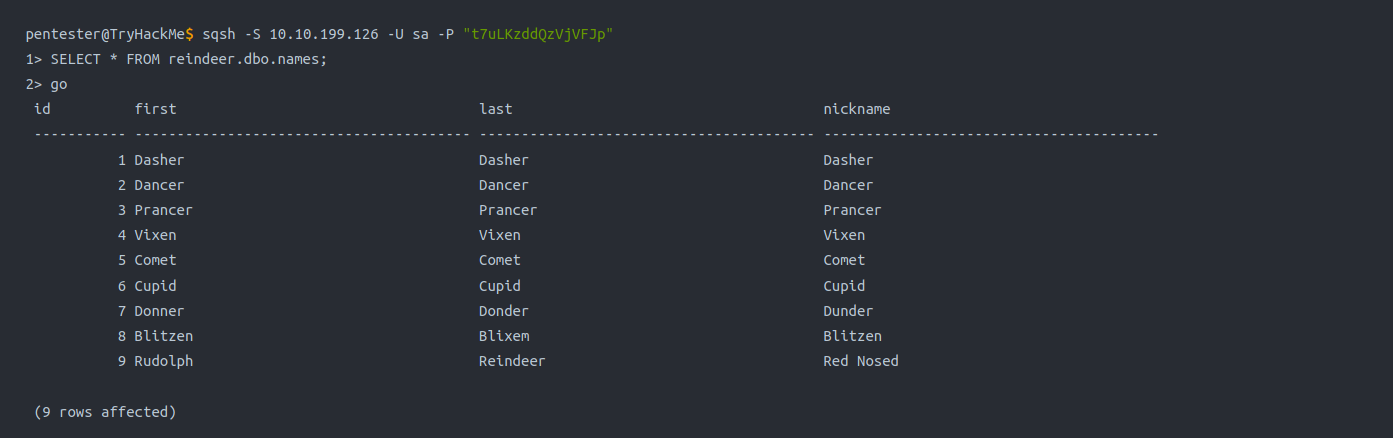Click the Dunder nickname value

click(848, 311)
